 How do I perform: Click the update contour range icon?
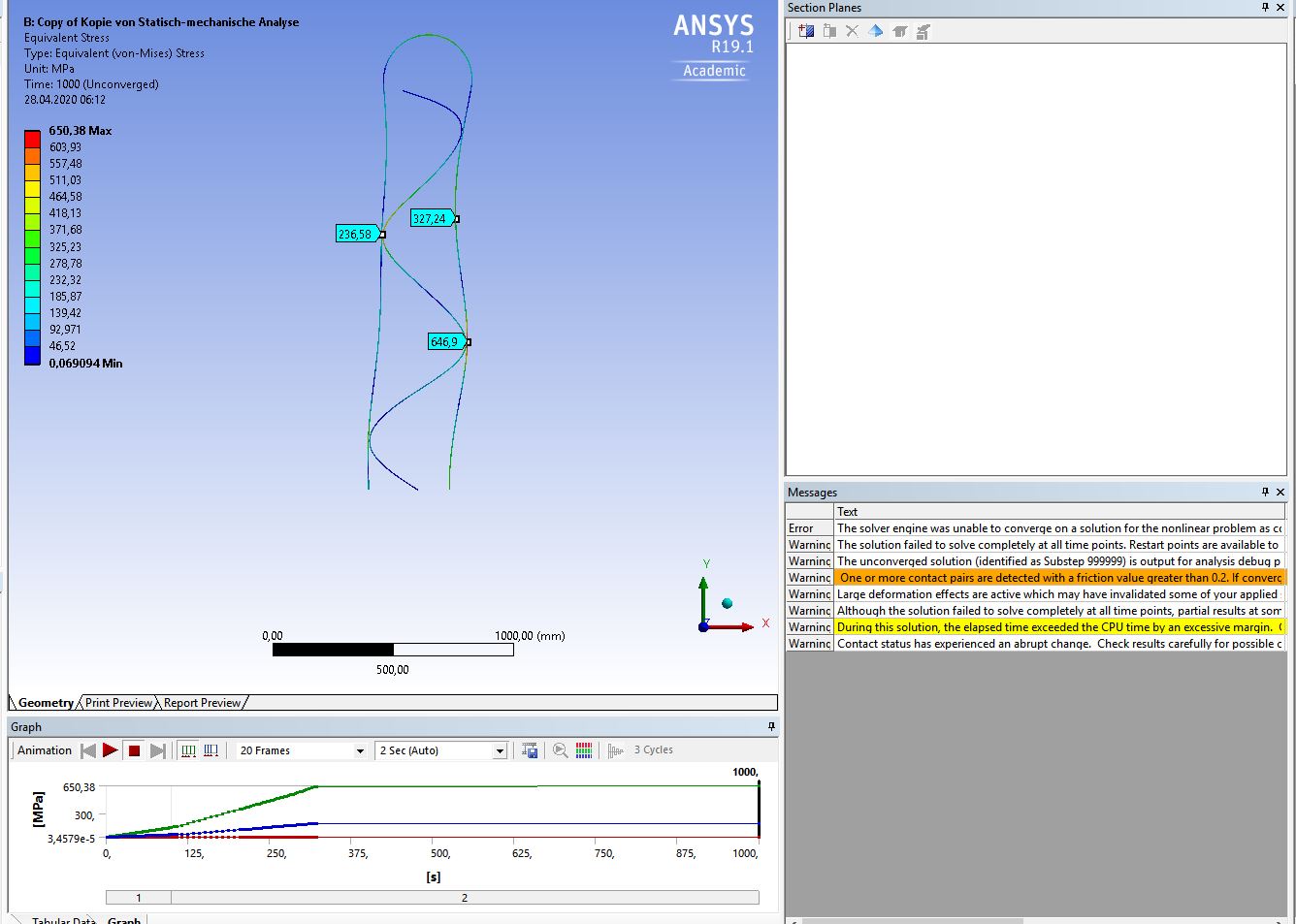583,749
